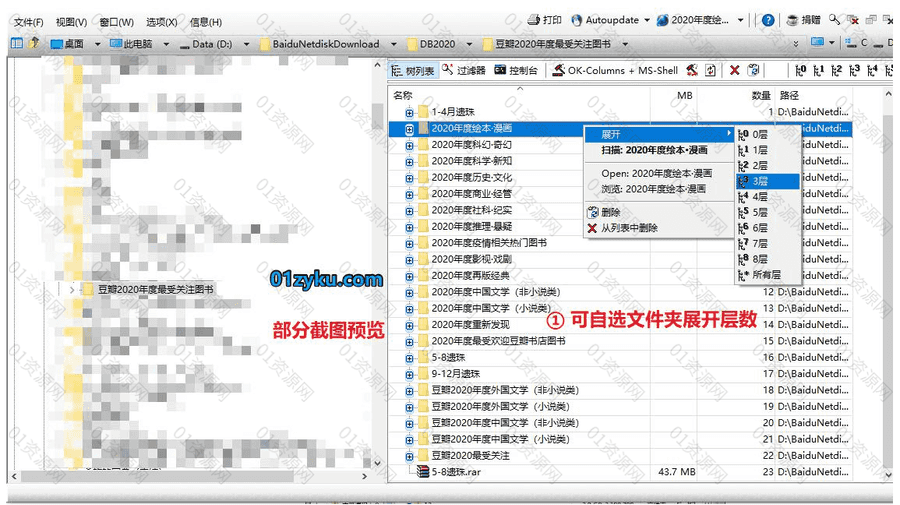Image resolution: width=900 pixels, height=505 pixels.
Task: Select Tree List (树列表) view button
Action: (413, 71)
